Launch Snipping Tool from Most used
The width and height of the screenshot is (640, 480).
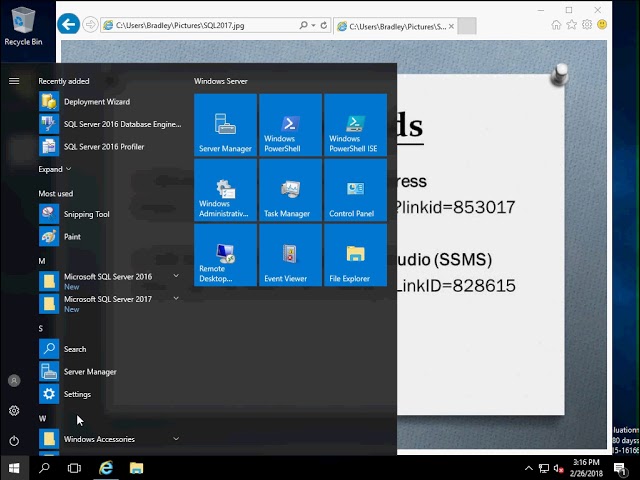[110, 214]
